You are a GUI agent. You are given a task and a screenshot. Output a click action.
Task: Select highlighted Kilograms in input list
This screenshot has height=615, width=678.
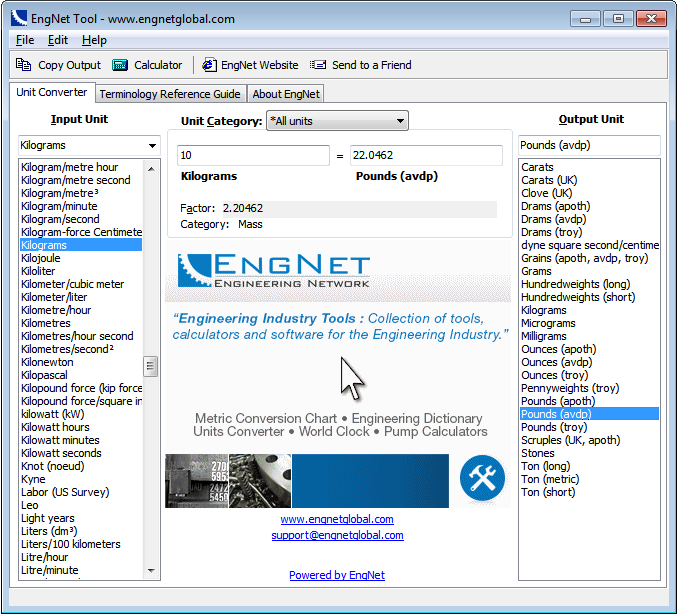click(81, 245)
